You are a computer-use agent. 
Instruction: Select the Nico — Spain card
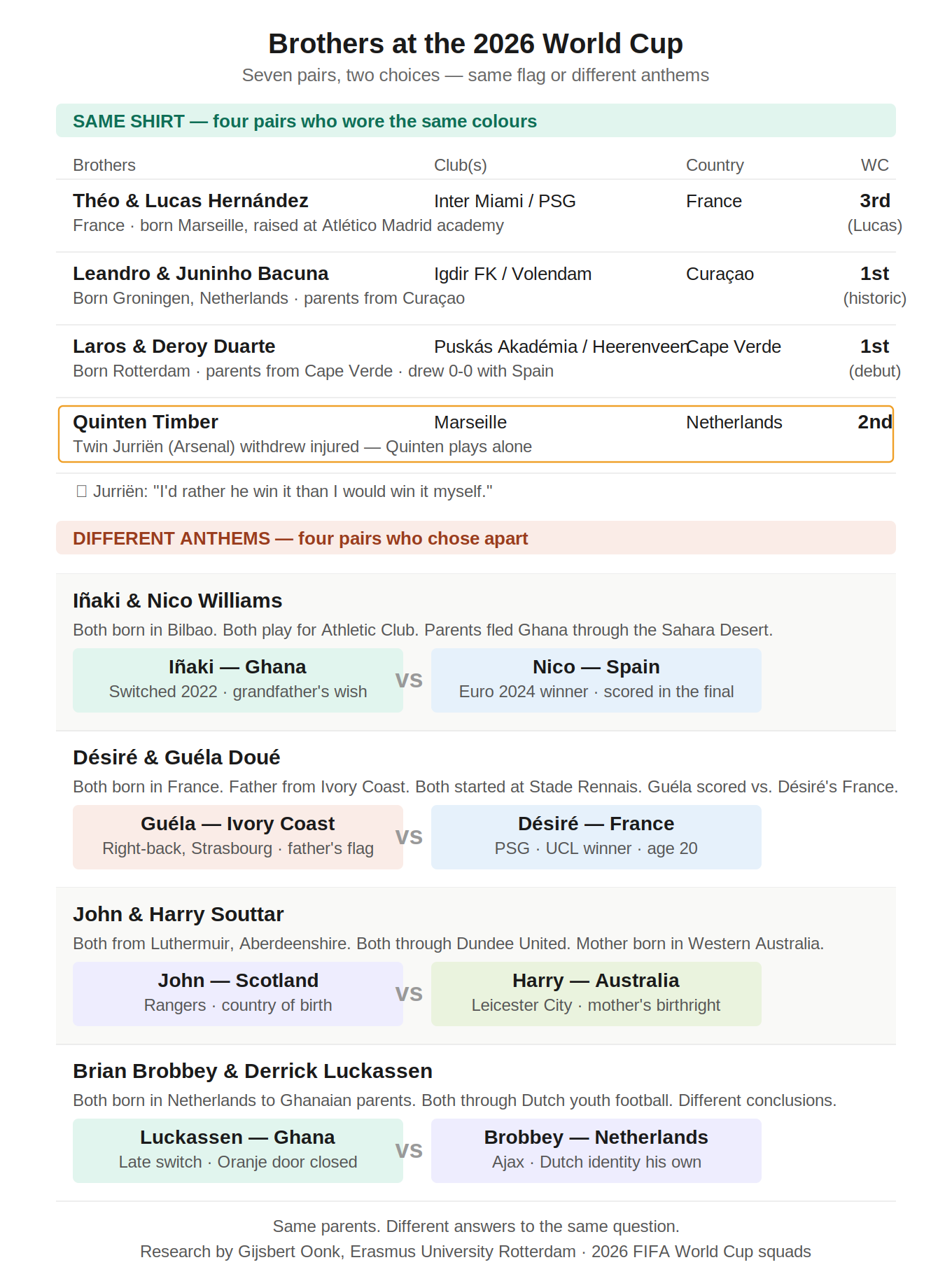pos(596,680)
